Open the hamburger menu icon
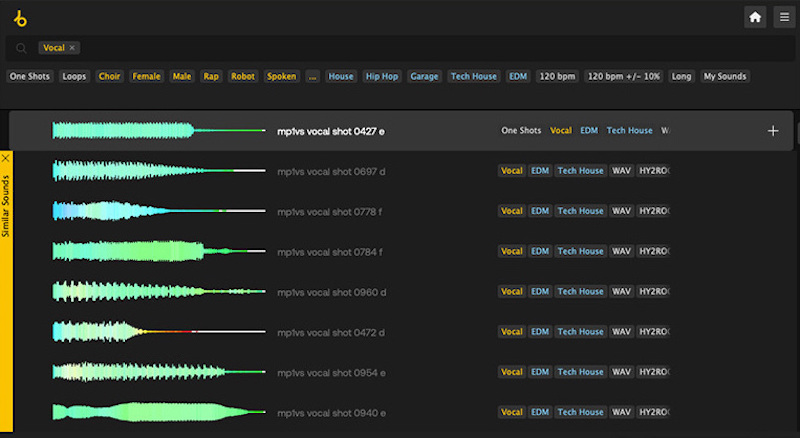800x438 pixels. pyautogui.click(x=783, y=17)
